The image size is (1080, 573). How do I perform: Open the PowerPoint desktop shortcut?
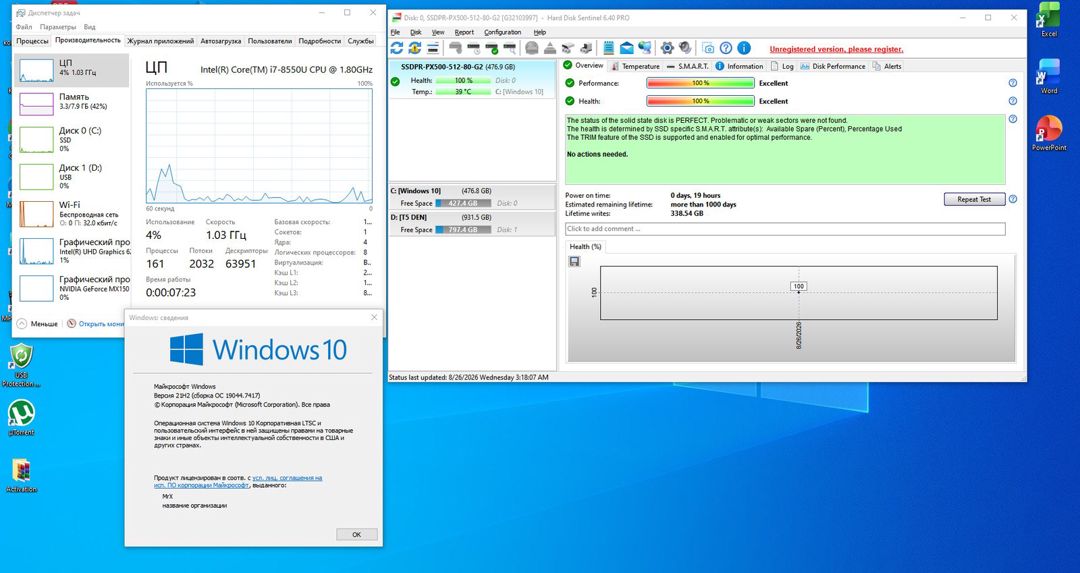click(x=1049, y=133)
